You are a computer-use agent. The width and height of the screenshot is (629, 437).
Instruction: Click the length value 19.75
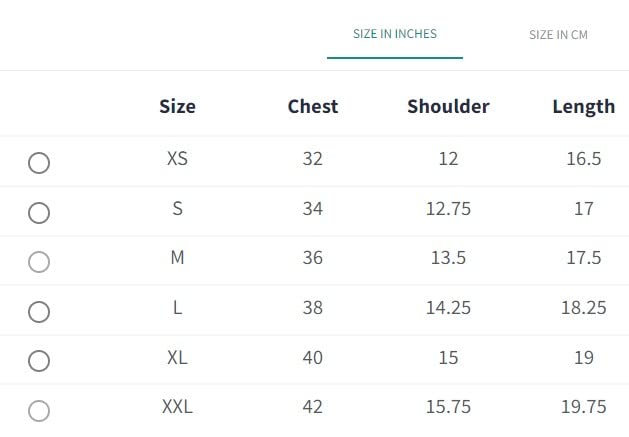pos(583,406)
